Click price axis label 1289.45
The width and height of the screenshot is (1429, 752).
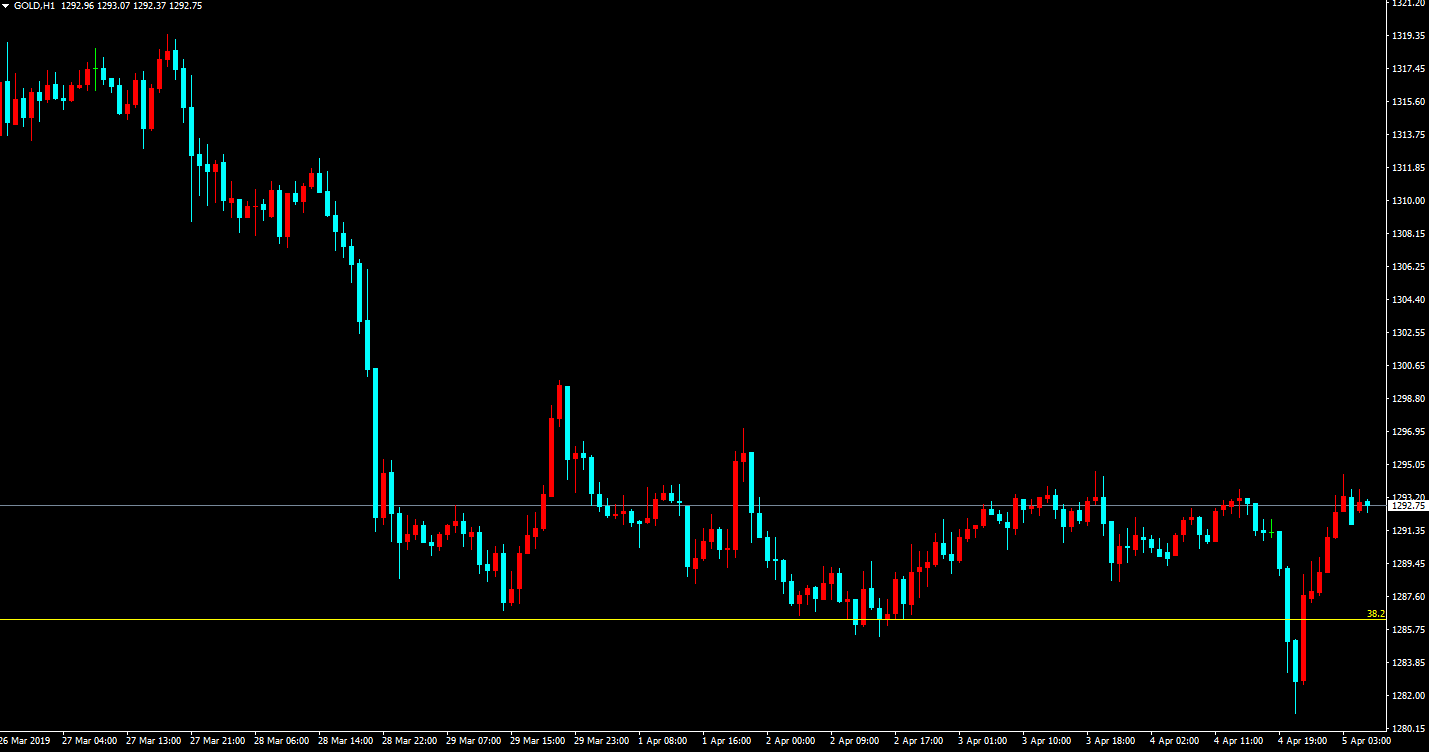point(1407,563)
